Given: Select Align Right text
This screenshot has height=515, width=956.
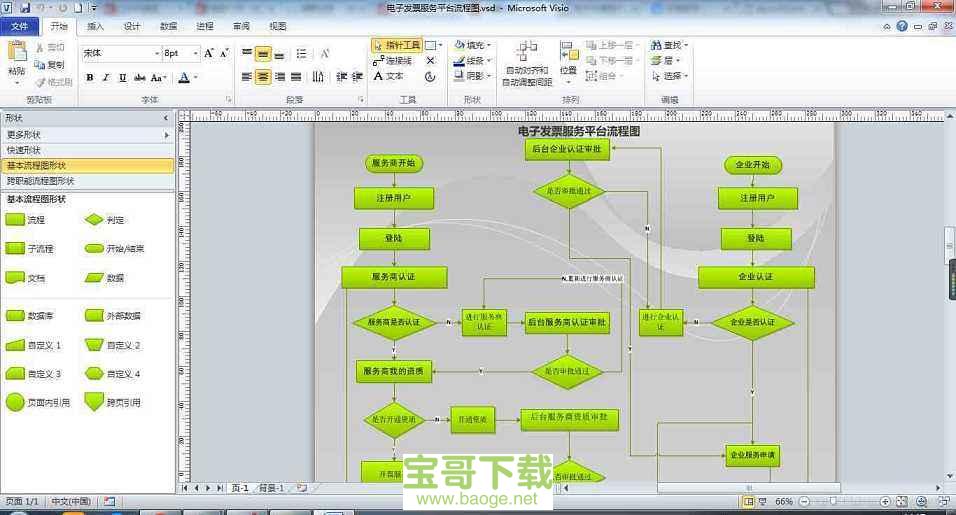Looking at the screenshot, I should coord(279,77).
